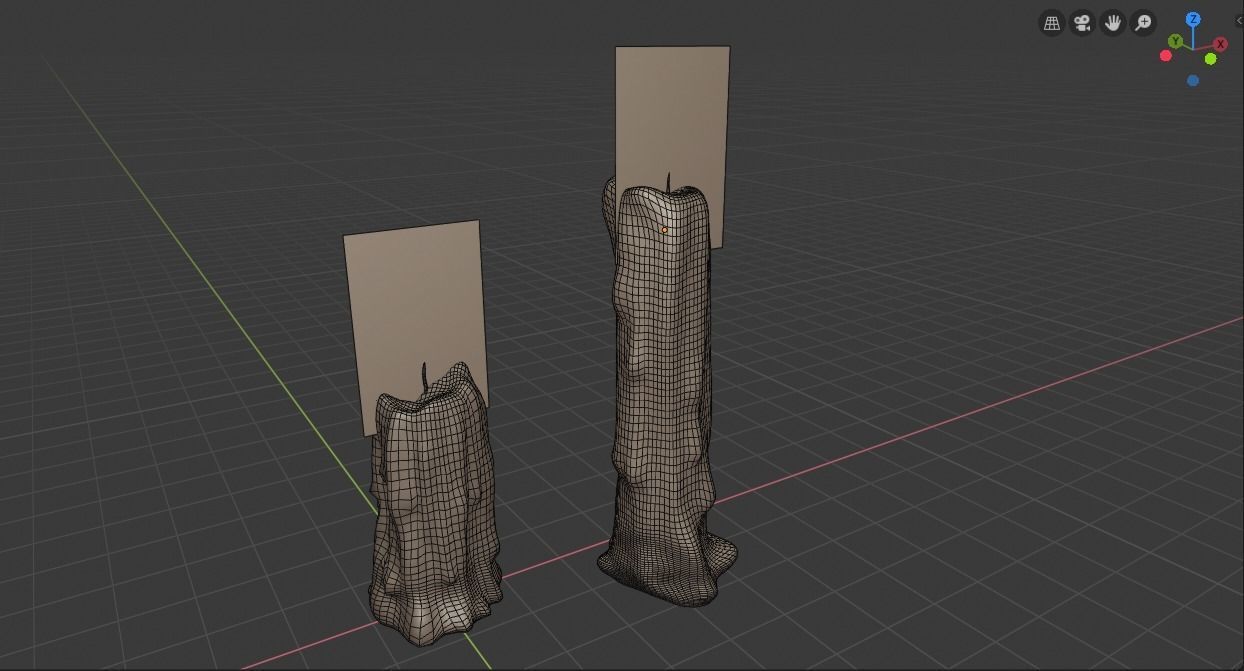The height and width of the screenshot is (671, 1244).
Task: Snap view to the red X axis
Action: point(1220,44)
